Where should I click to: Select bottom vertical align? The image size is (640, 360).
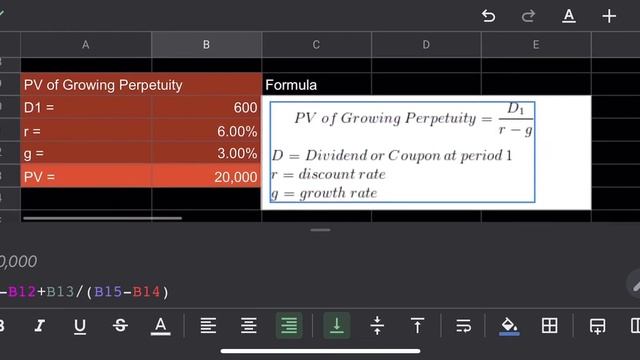pyautogui.click(x=337, y=326)
